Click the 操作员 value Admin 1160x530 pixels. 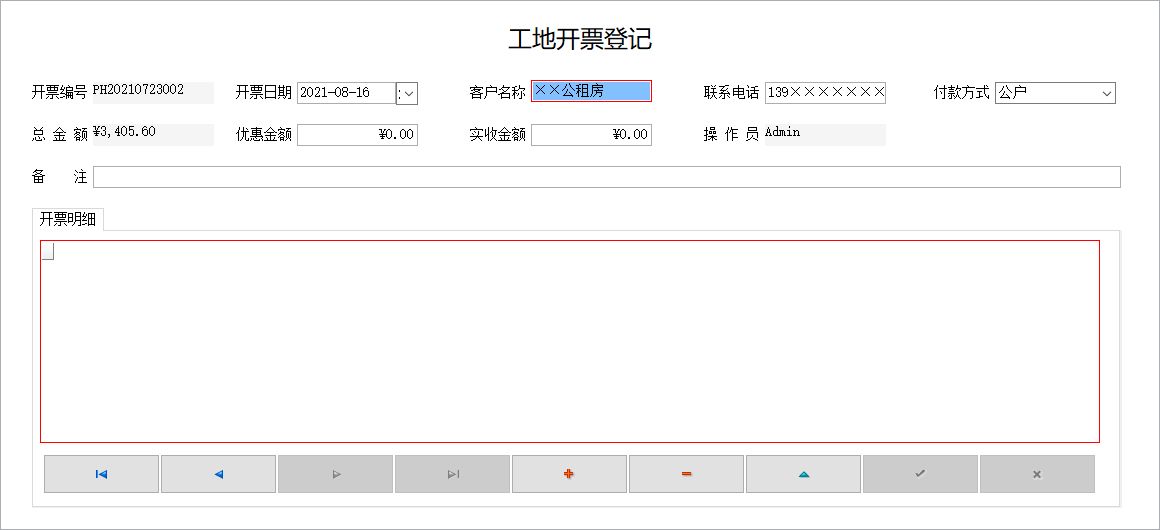click(783, 132)
